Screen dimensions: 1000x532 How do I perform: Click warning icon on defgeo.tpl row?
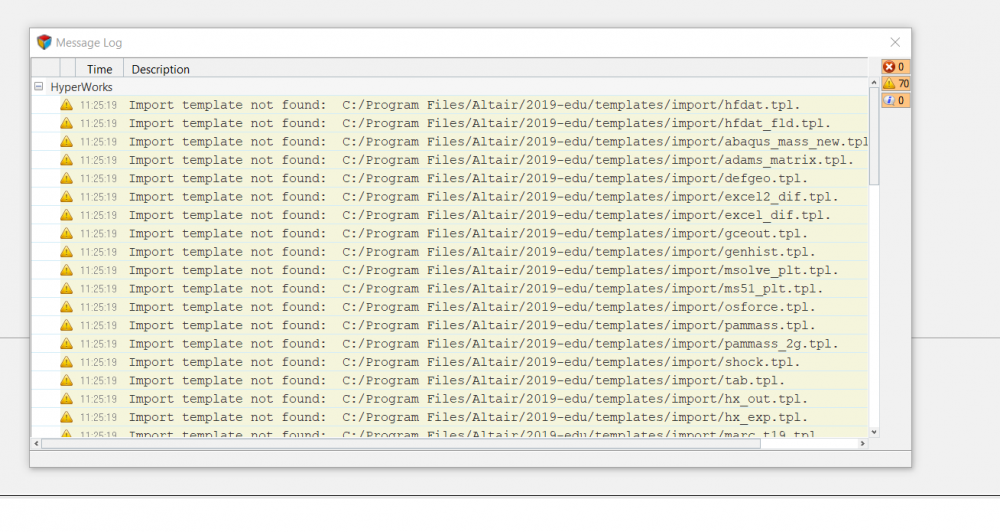66,178
